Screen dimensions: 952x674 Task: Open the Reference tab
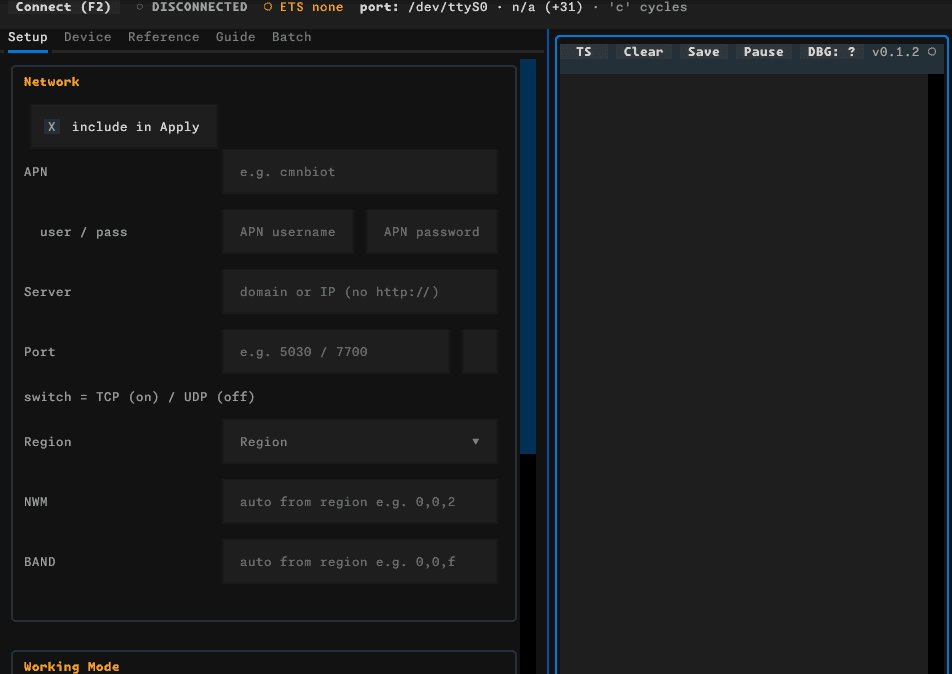coord(163,37)
